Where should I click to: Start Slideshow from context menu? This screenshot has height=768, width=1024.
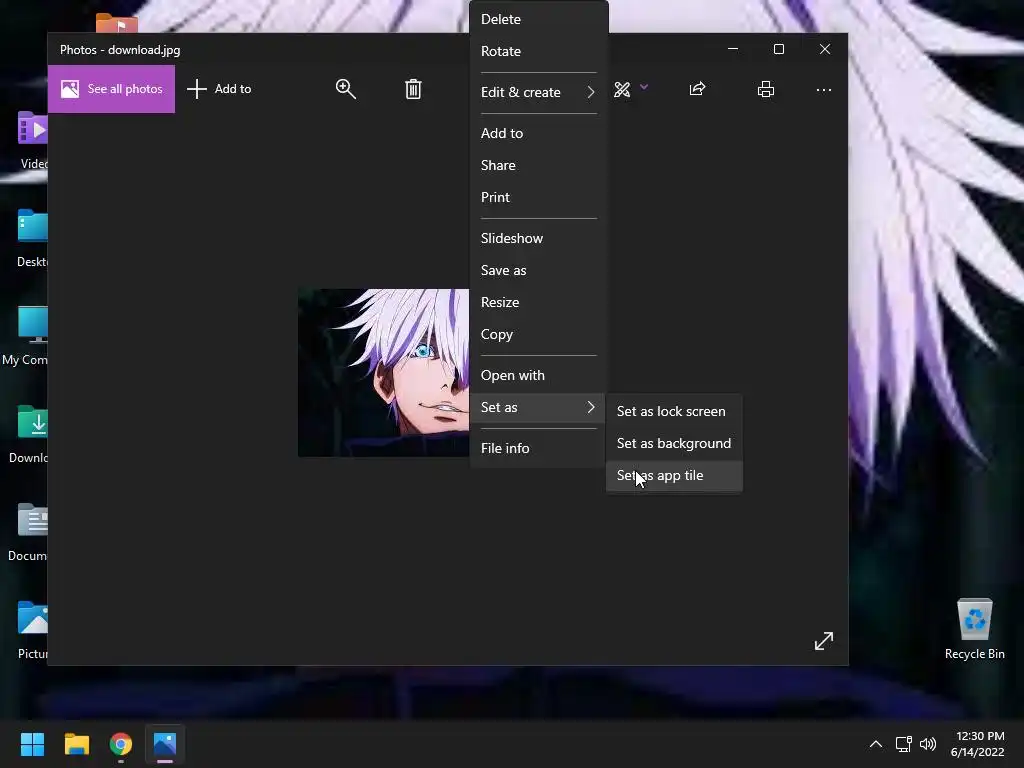pyautogui.click(x=539, y=238)
